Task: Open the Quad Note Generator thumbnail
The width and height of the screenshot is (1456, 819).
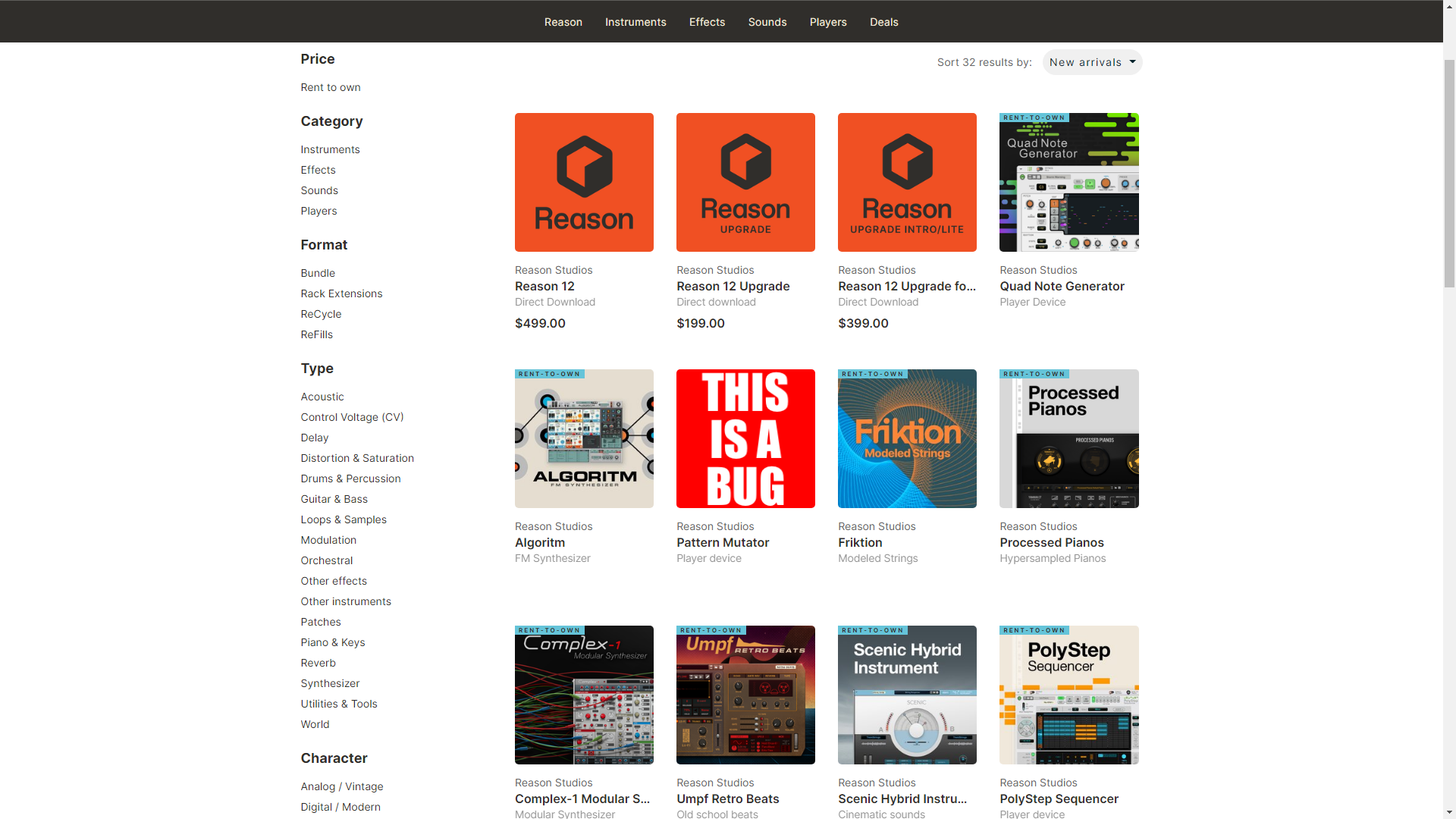Action: (1069, 182)
